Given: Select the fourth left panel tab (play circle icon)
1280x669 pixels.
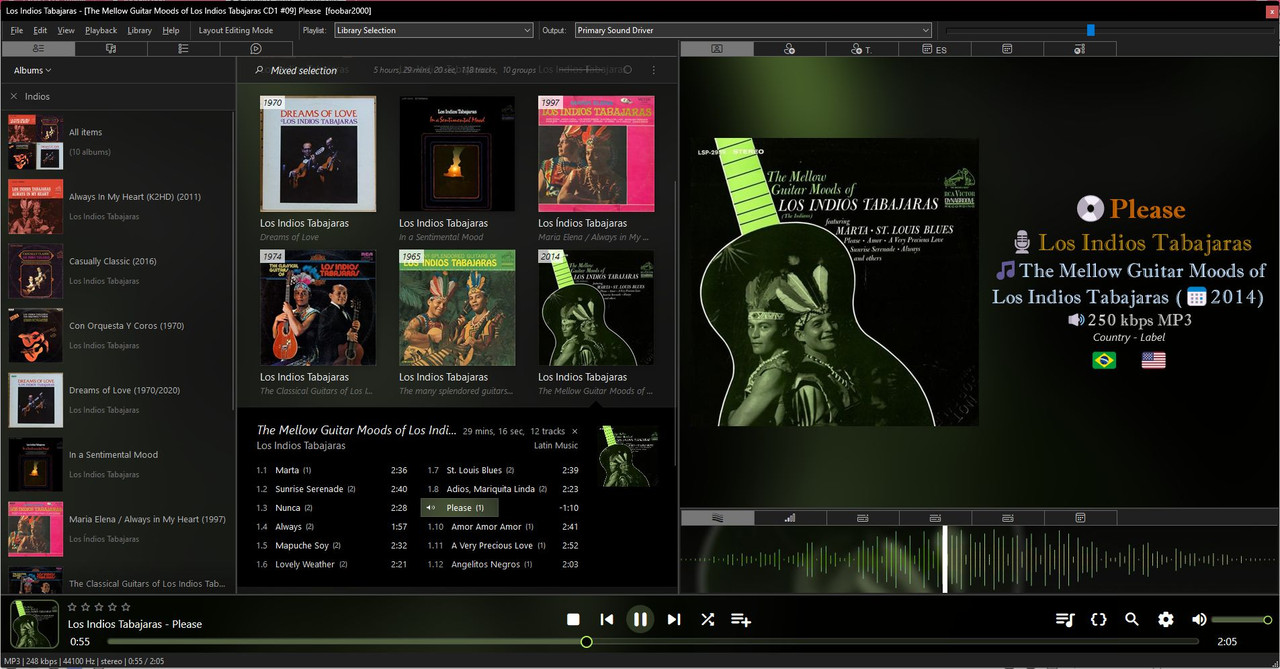Looking at the screenshot, I should pyautogui.click(x=256, y=48).
